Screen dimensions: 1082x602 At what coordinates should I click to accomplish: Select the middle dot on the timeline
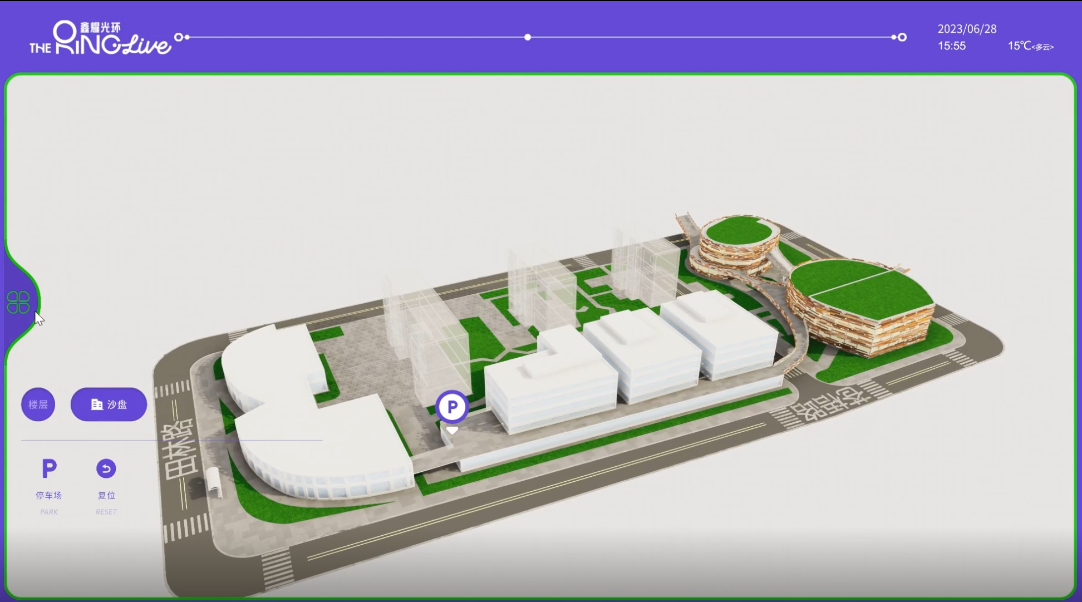click(528, 38)
